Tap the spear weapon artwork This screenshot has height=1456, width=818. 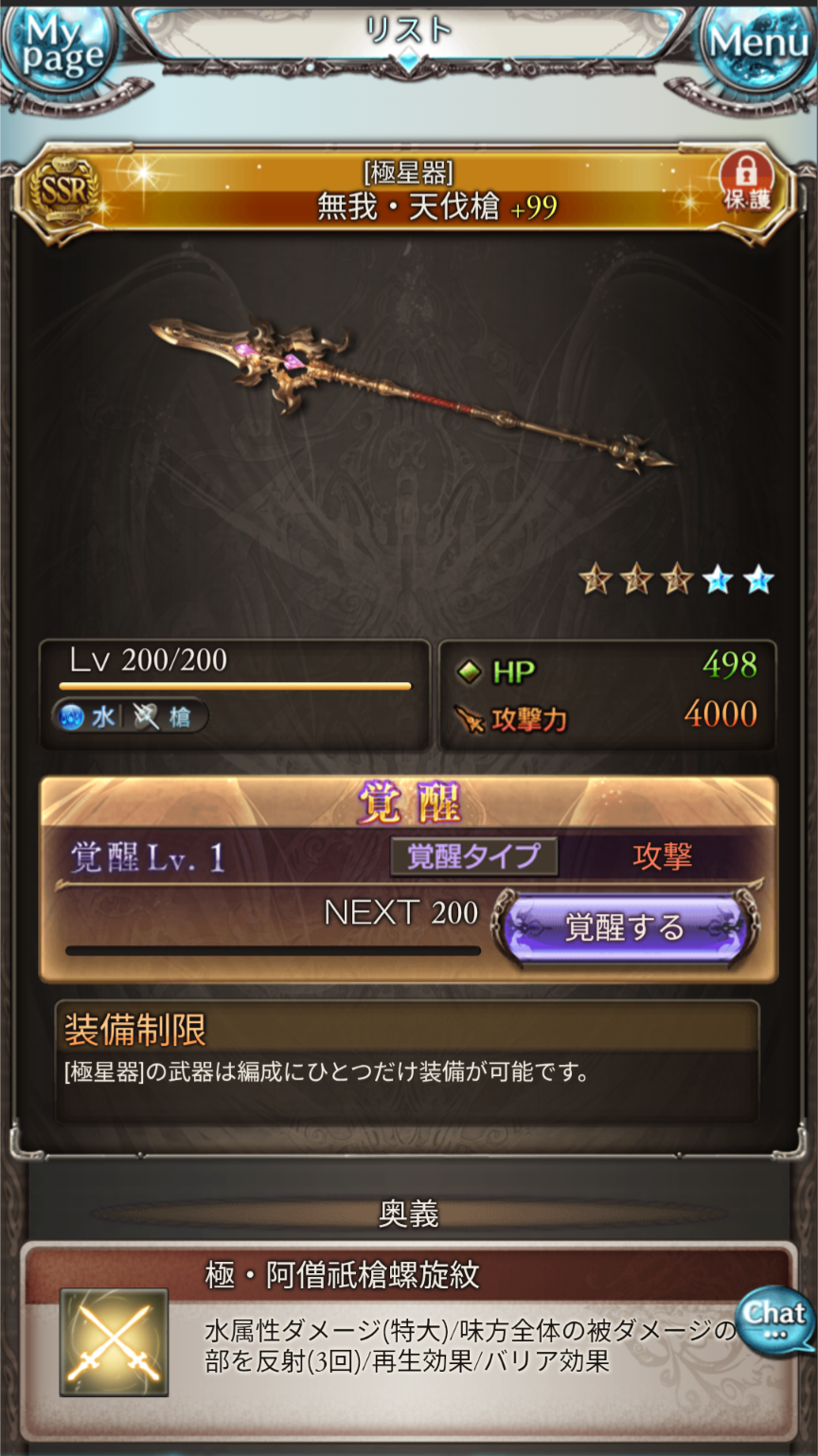(412, 393)
